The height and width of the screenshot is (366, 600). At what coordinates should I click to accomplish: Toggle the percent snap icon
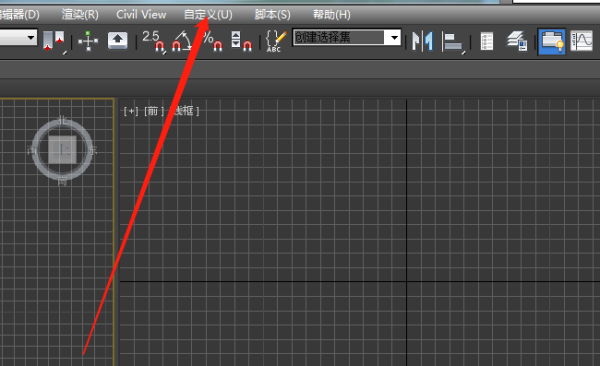pyautogui.click(x=213, y=41)
